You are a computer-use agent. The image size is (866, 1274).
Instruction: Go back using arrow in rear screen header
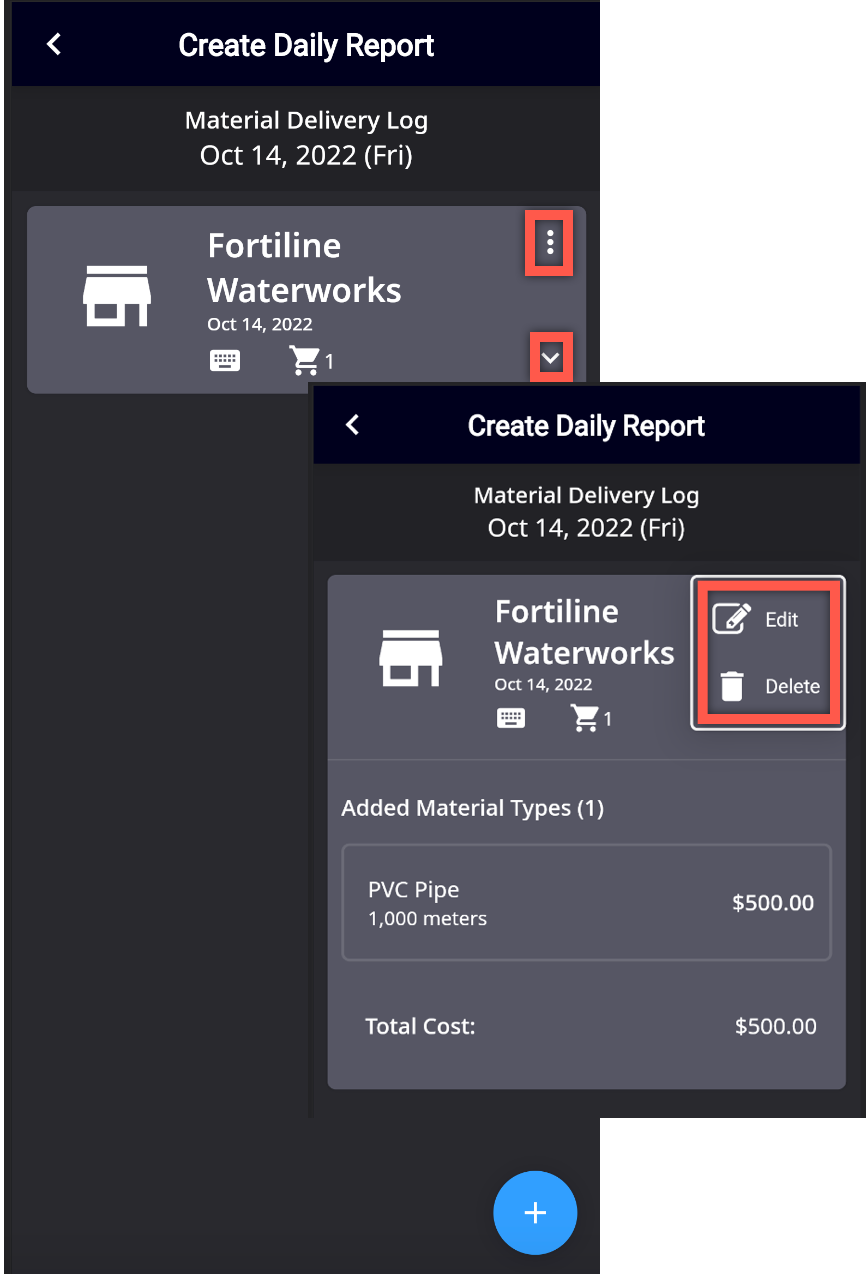[54, 44]
